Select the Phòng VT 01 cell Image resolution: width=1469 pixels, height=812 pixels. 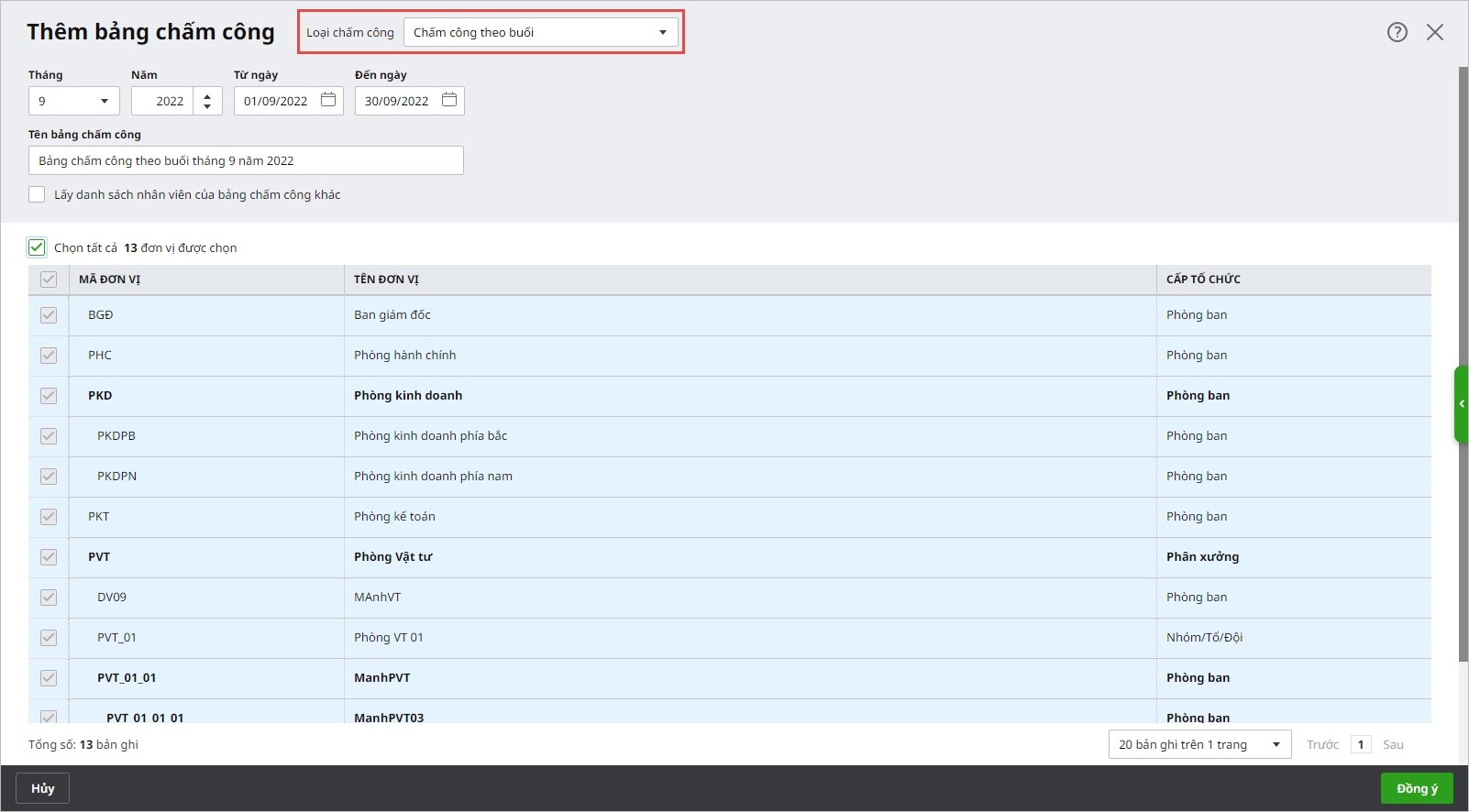(x=750, y=638)
